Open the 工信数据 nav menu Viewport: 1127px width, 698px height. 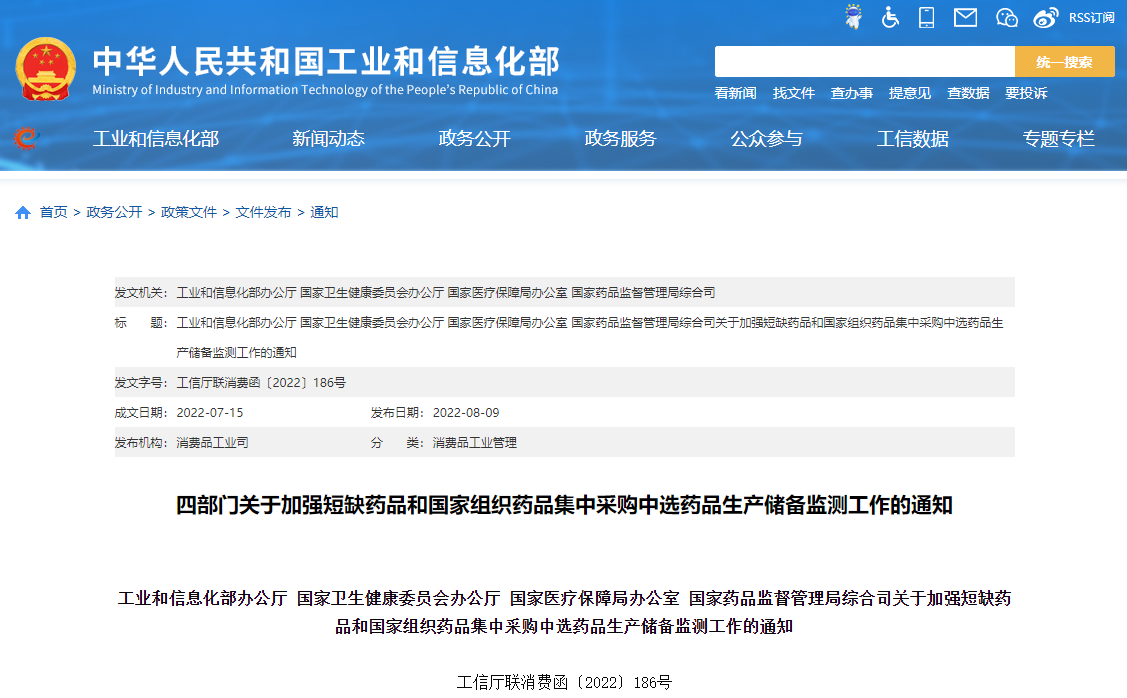tap(913, 138)
